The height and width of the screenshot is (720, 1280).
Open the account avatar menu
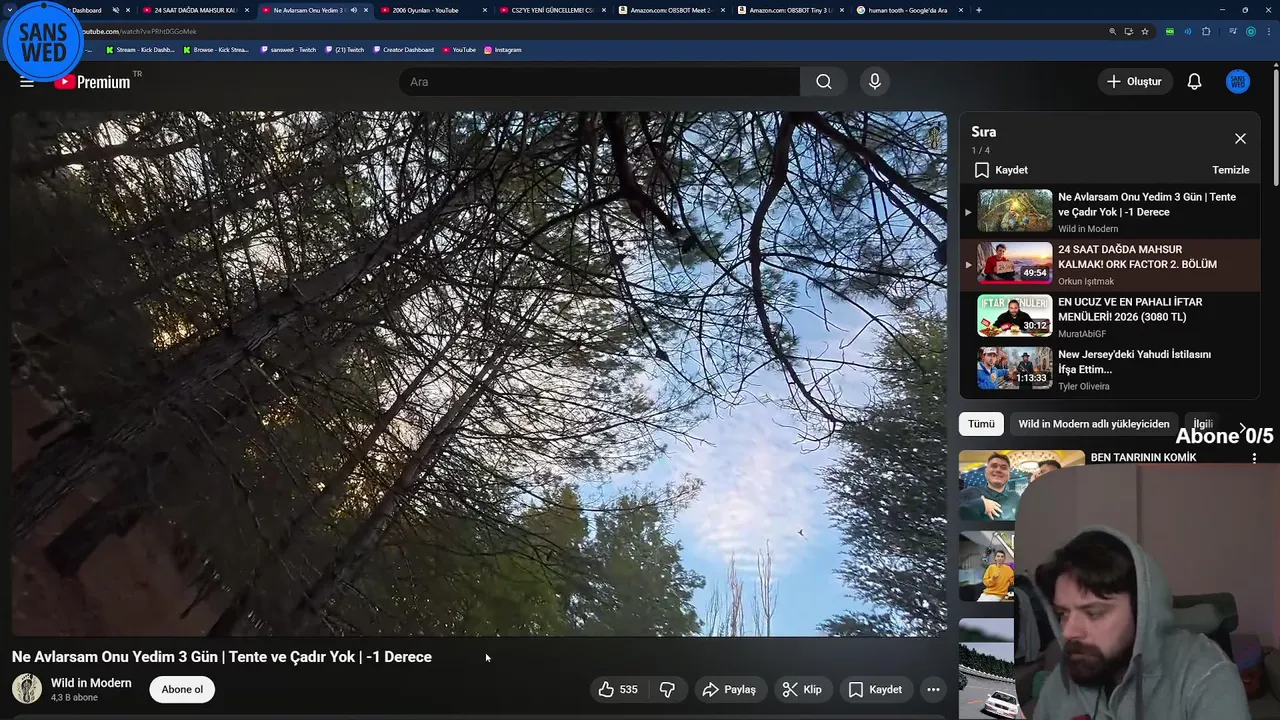[x=1237, y=82]
